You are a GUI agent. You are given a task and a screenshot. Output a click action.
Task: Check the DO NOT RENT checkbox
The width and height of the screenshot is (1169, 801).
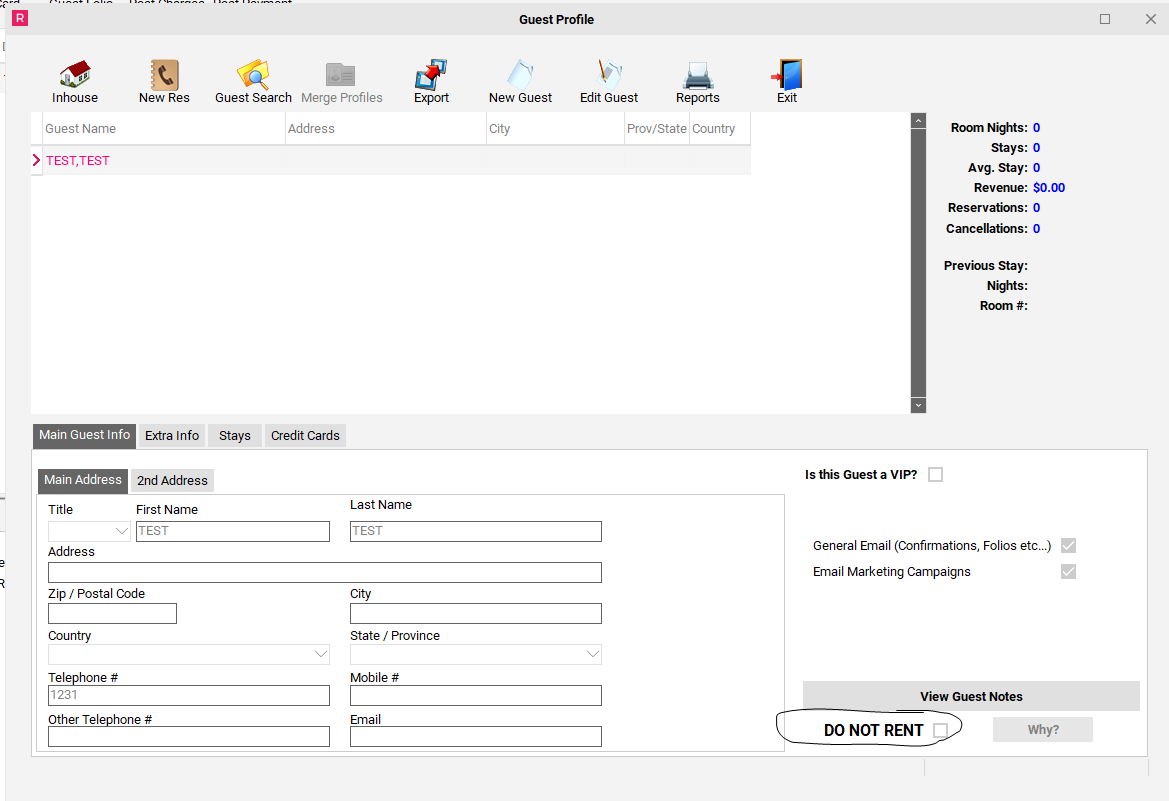(x=941, y=731)
